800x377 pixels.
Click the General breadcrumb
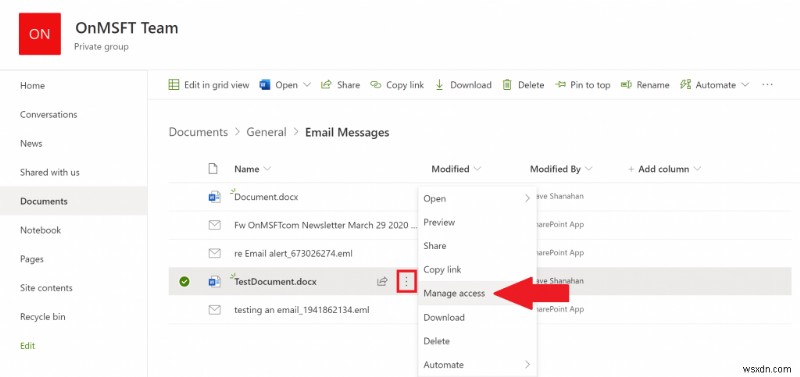point(266,132)
